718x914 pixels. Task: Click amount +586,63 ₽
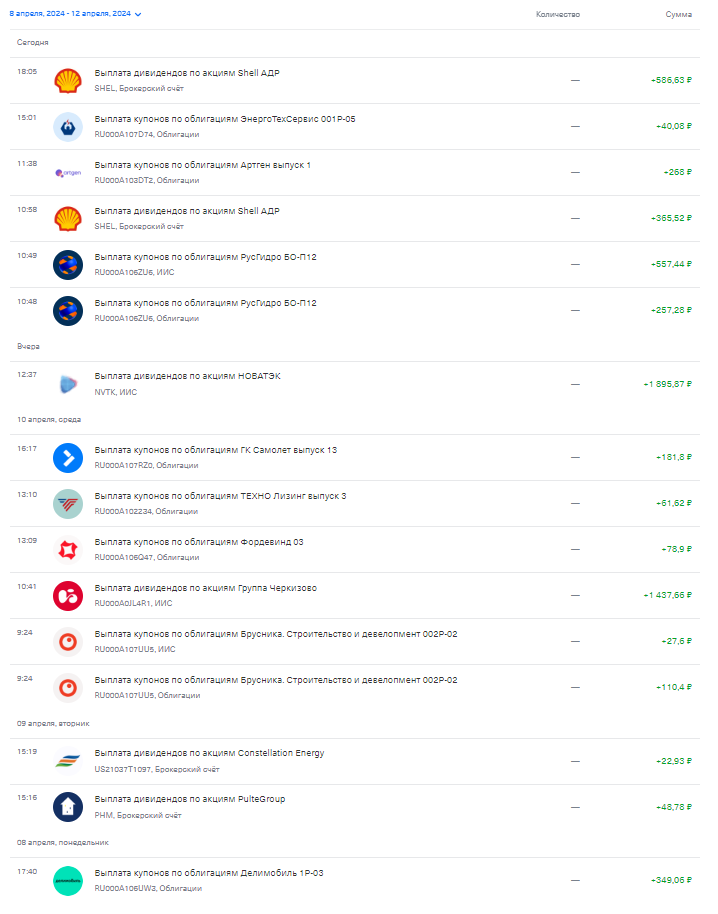coord(671,80)
